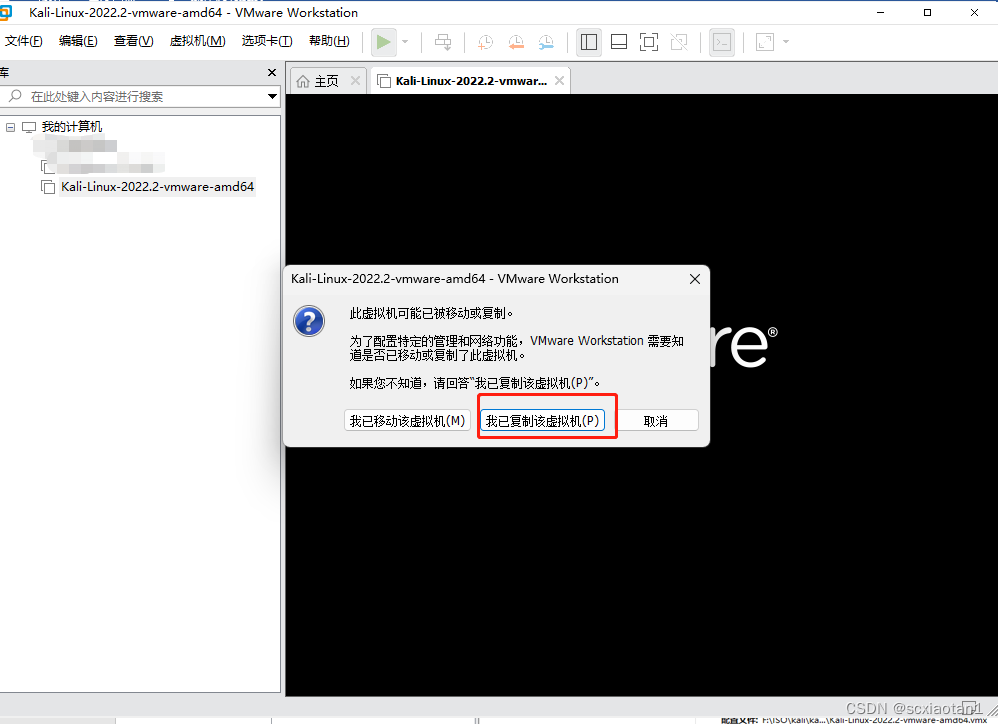The image size is (998, 724).
Task: Revert to snapshot toolbar icon
Action: [x=516, y=42]
